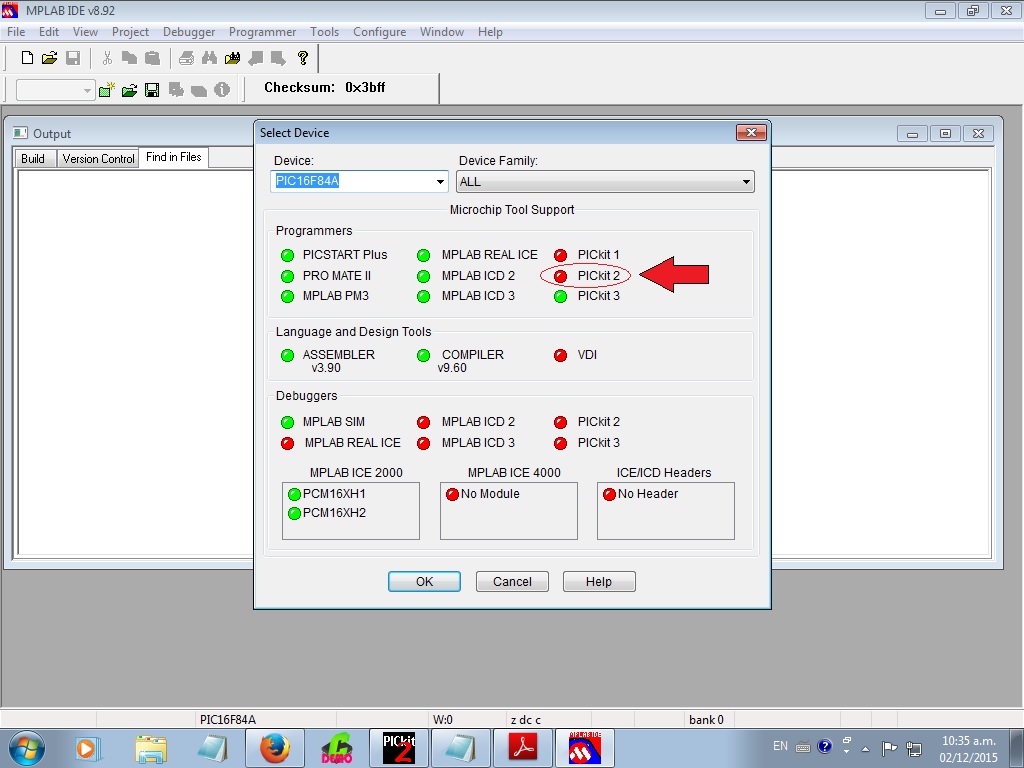
Task: Click the EN language indicator
Action: [780, 746]
